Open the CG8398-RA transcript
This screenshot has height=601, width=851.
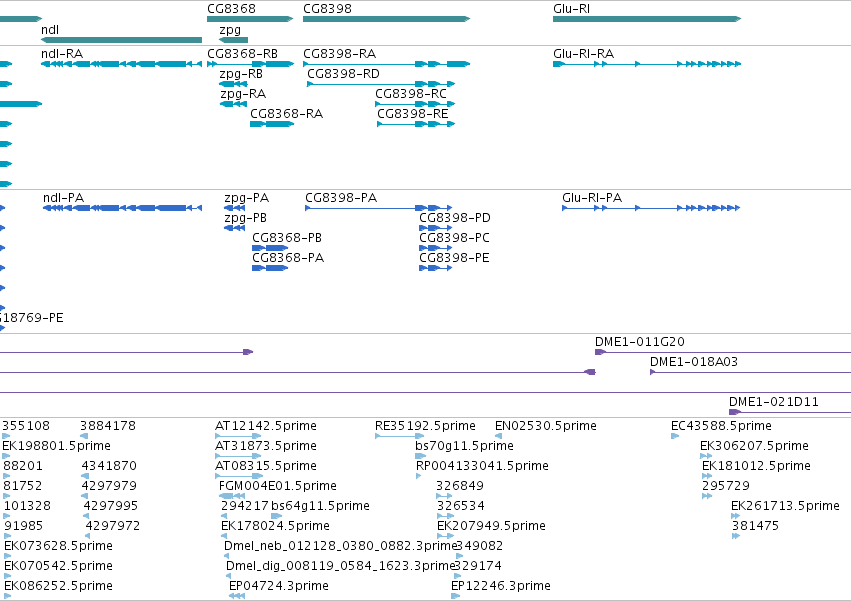(386, 64)
